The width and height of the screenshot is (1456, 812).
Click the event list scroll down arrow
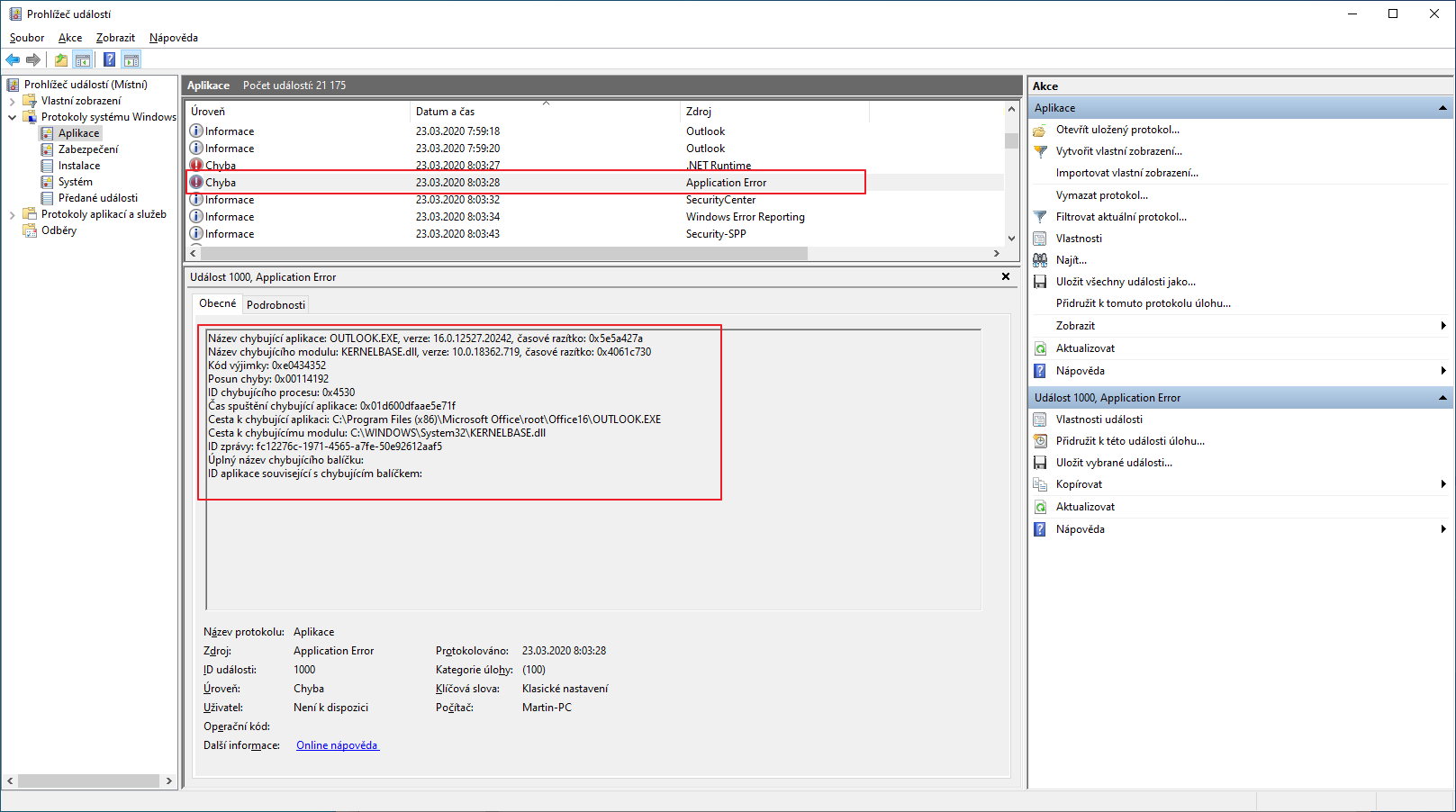coord(1011,239)
